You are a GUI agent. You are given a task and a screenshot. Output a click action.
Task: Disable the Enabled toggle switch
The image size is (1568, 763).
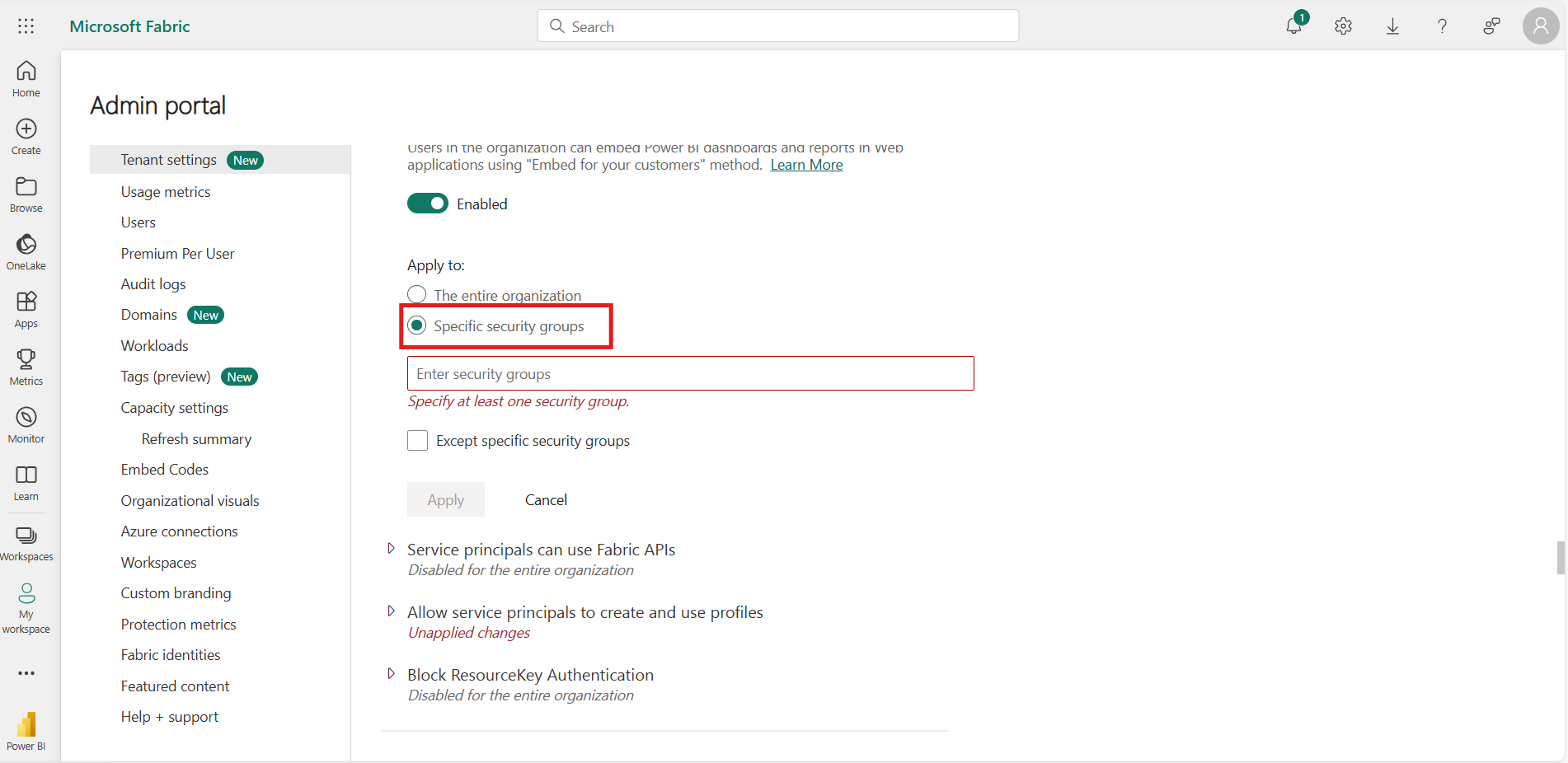coord(427,204)
